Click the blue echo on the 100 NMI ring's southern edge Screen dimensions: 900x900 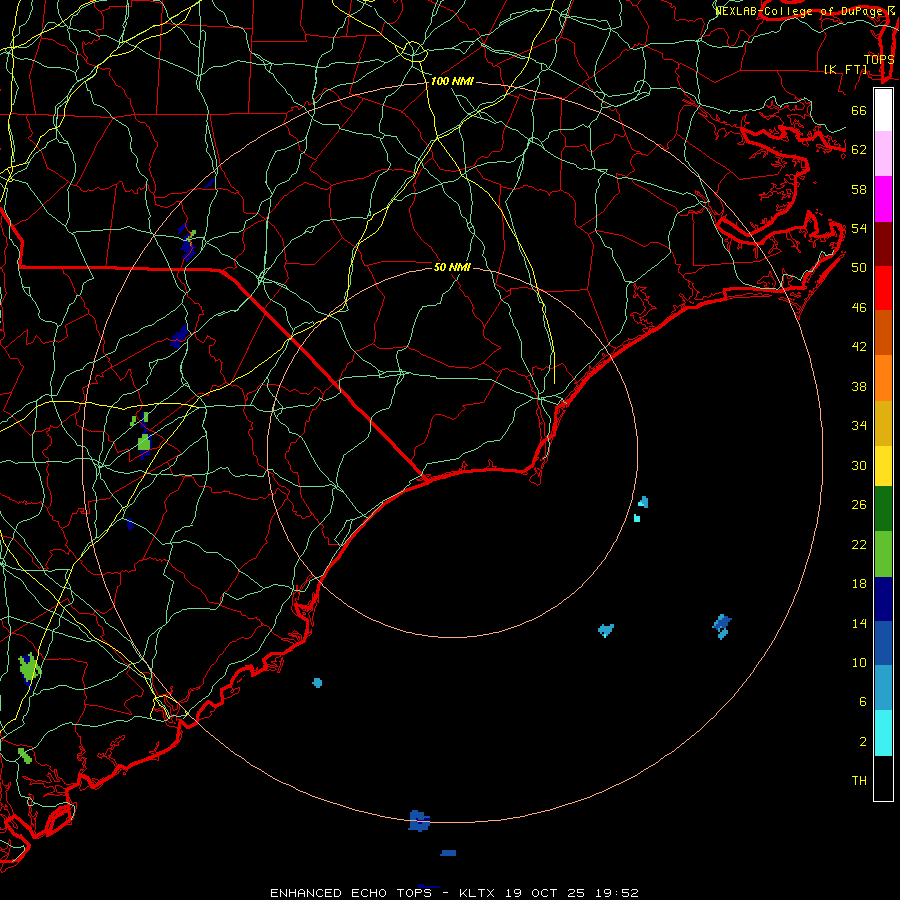(x=419, y=821)
